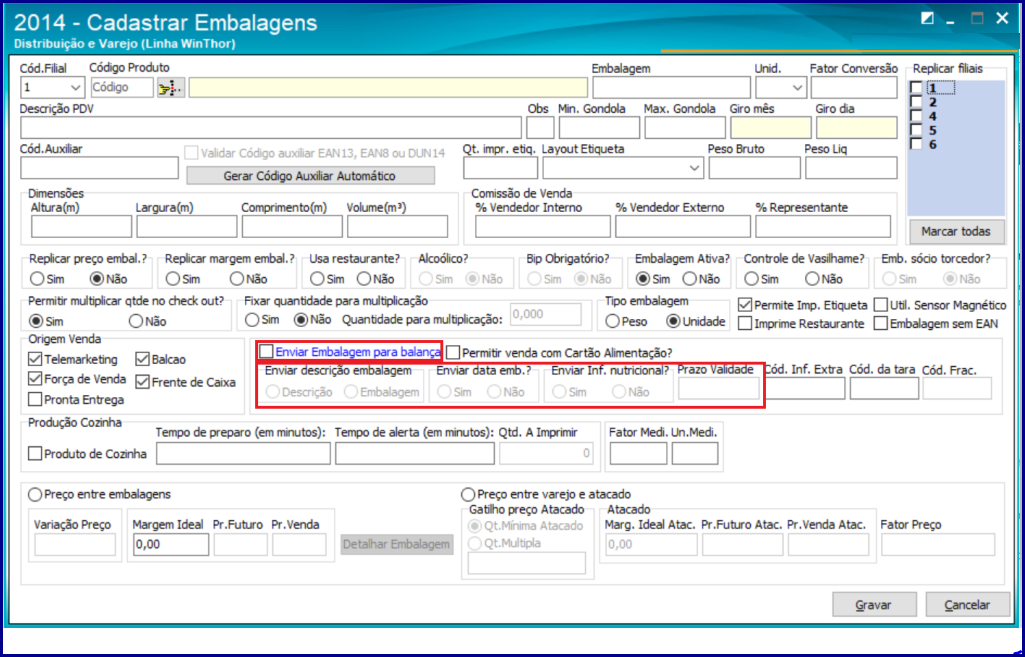
Task: Click the window restore-size icon in title bar
Action: tap(927, 19)
